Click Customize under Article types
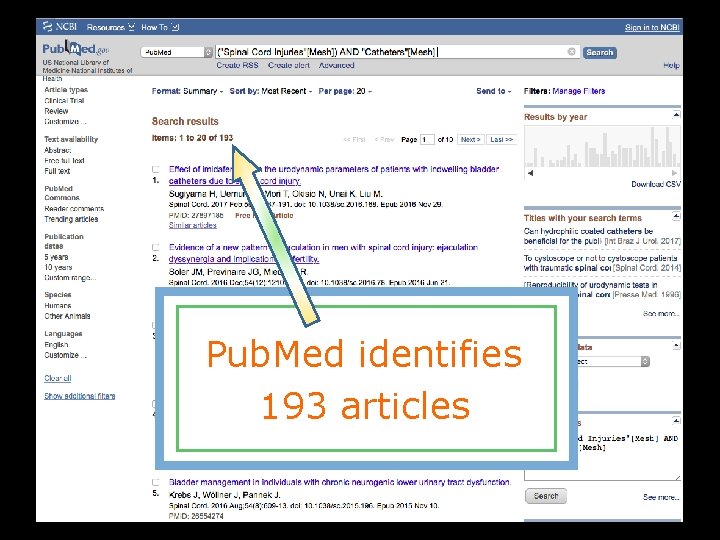Viewport: 720px width, 540px height. pyautogui.click(x=65, y=122)
